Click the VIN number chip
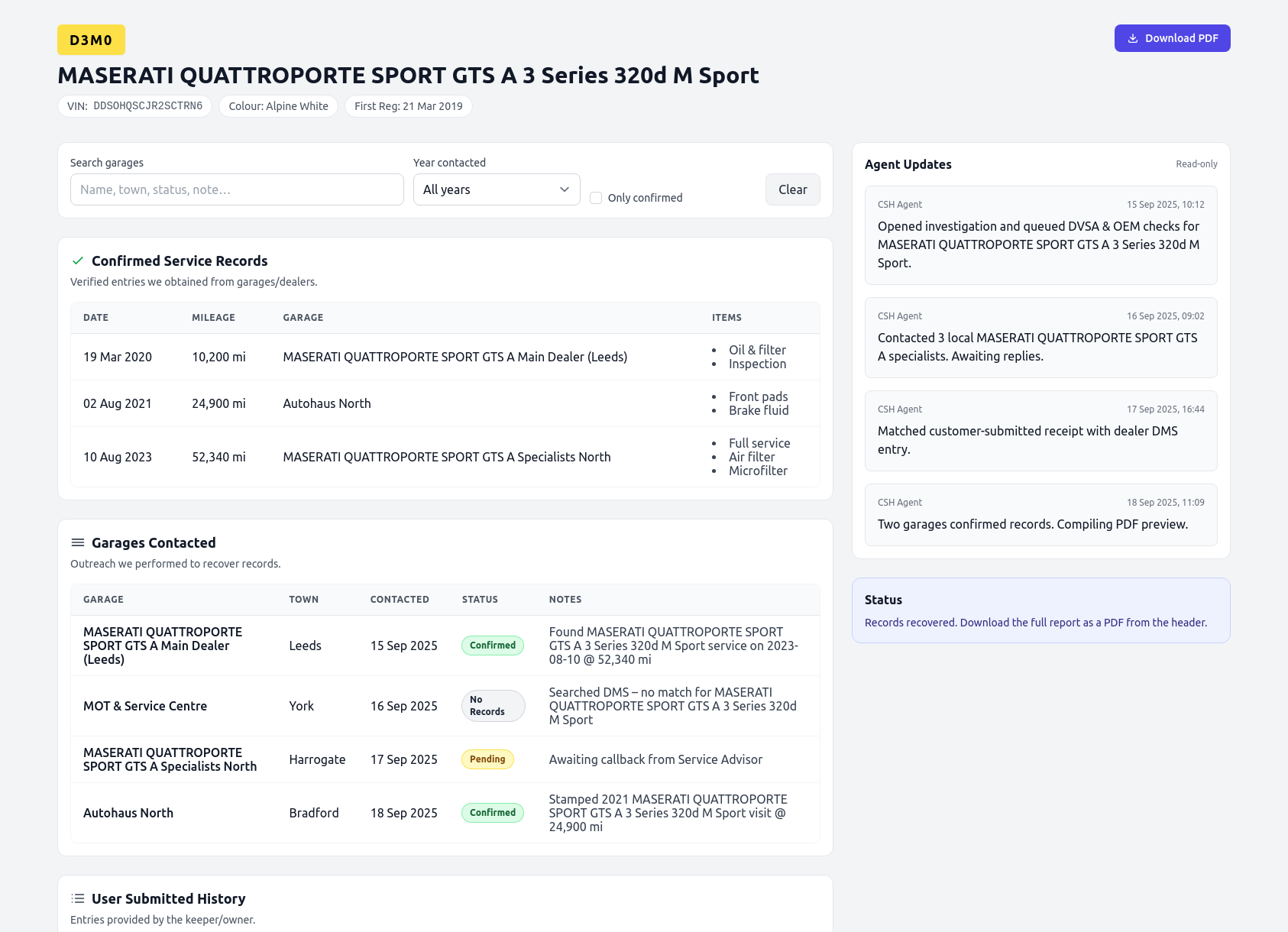Image resolution: width=1288 pixels, height=932 pixels. [134, 106]
